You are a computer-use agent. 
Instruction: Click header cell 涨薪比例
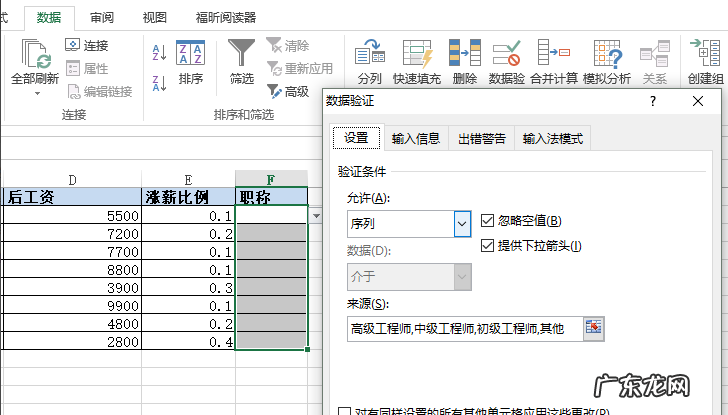point(188,197)
